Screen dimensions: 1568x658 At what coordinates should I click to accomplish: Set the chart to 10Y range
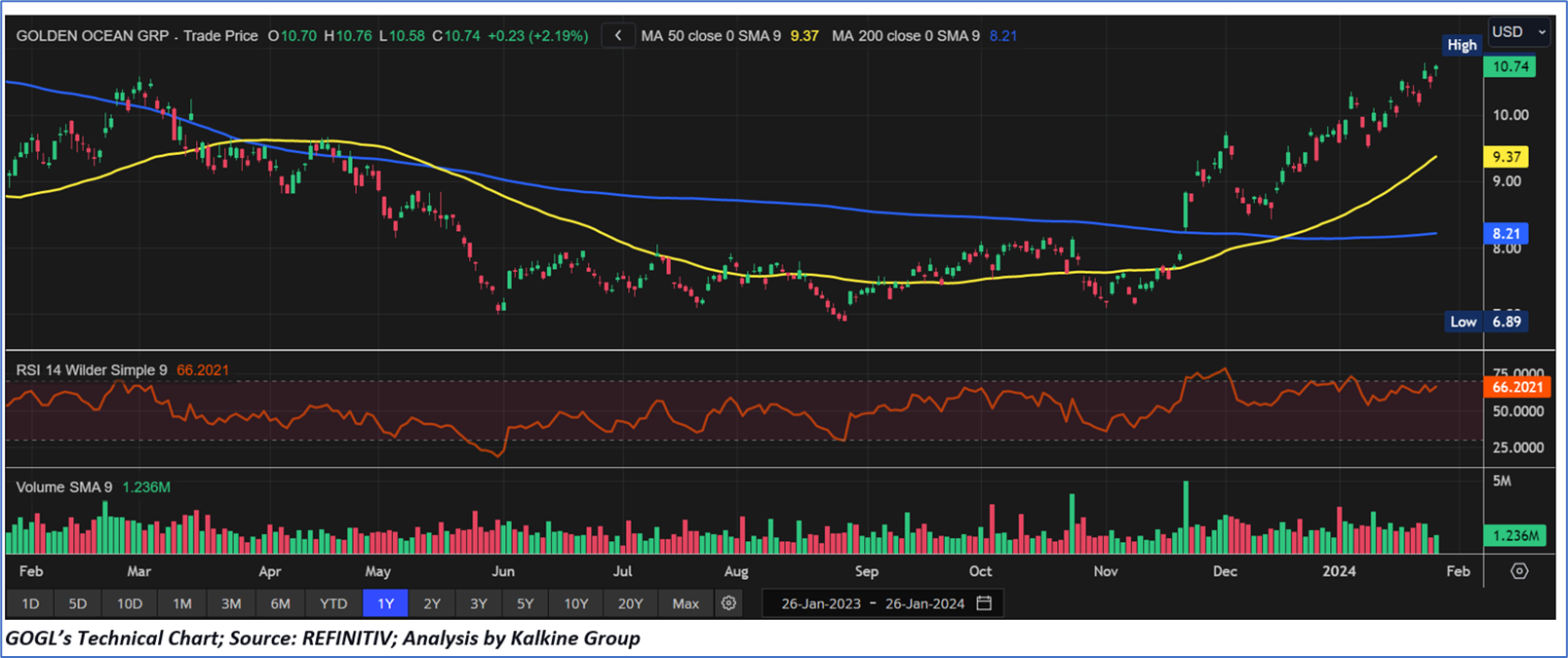point(576,603)
